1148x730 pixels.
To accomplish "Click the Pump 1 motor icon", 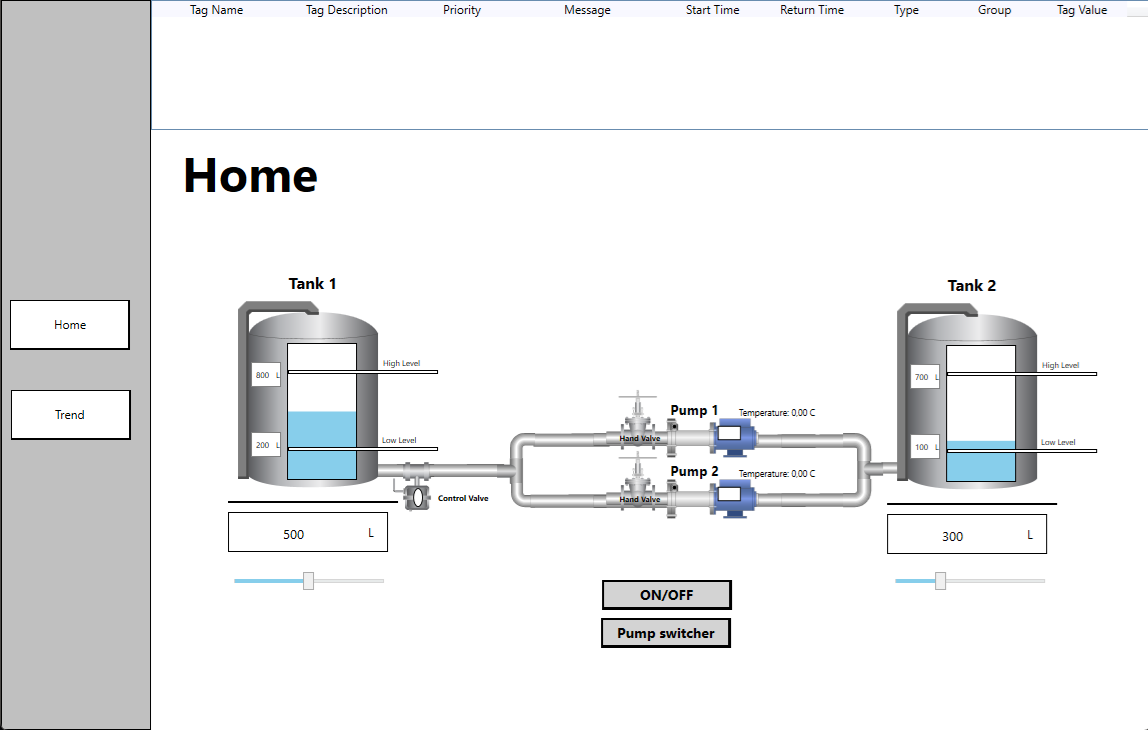I will [733, 436].
